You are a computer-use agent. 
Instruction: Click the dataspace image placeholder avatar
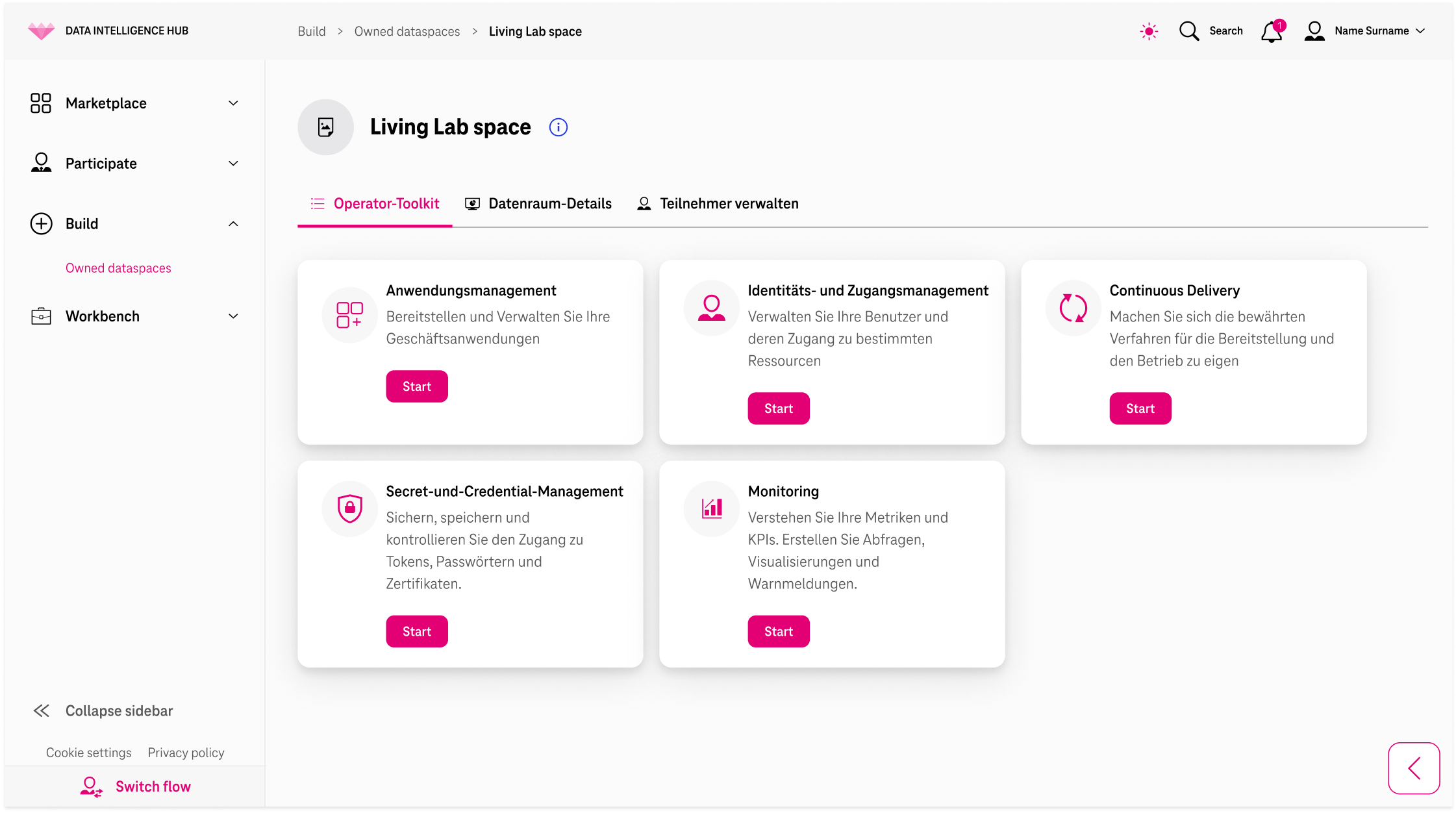325,127
